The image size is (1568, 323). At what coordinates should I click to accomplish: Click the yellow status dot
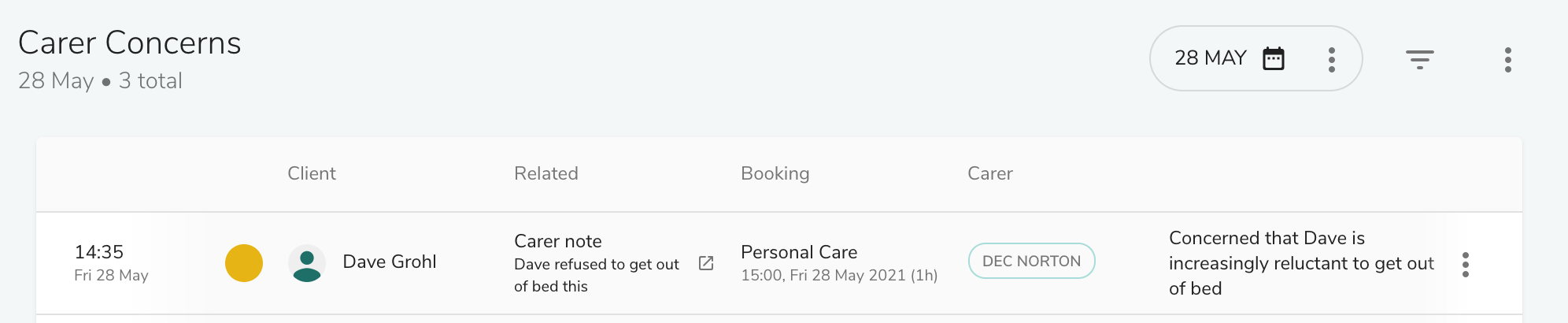click(244, 263)
